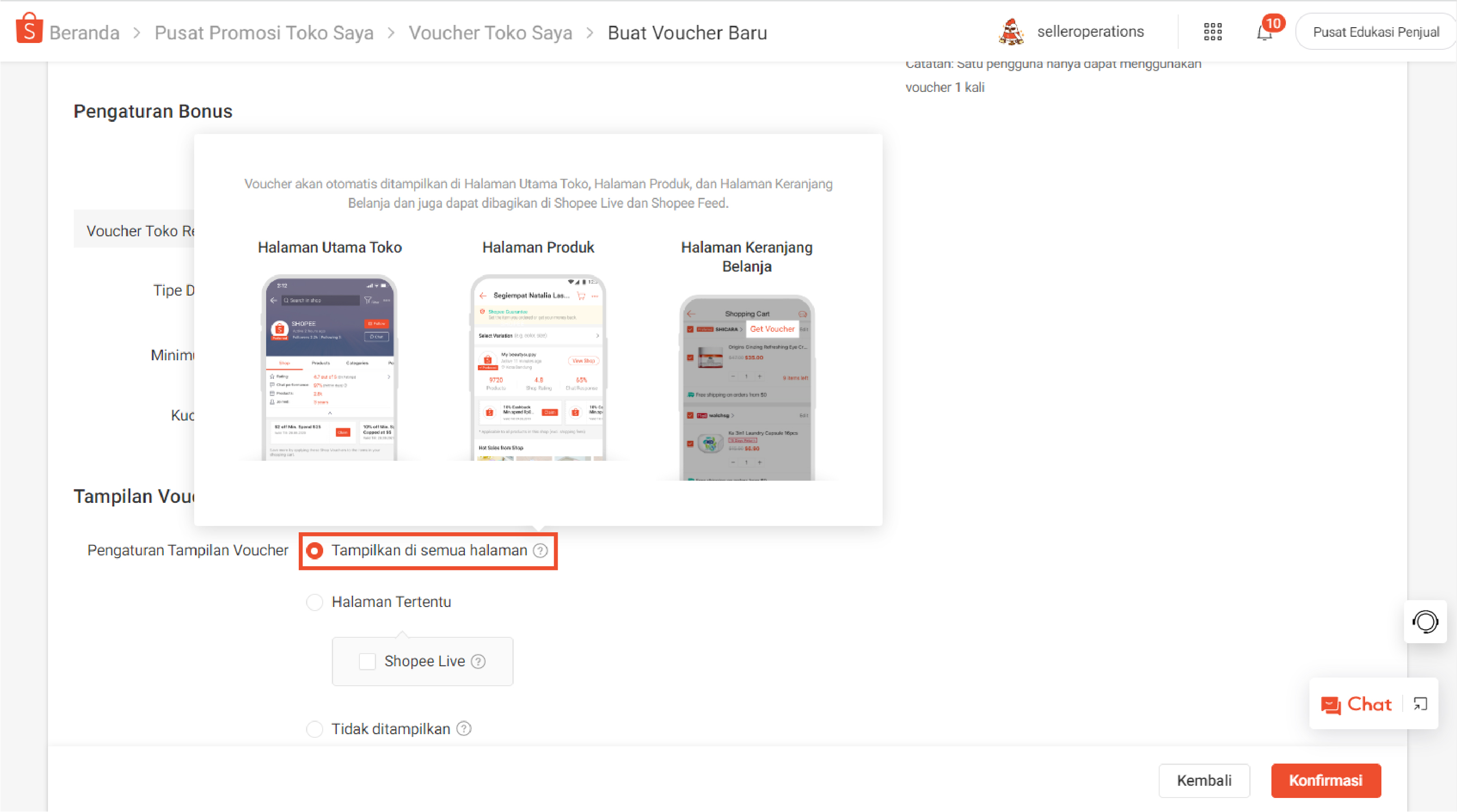The image size is (1457, 812).
Task: Enable the Shopee Live checkbox
Action: (367, 662)
